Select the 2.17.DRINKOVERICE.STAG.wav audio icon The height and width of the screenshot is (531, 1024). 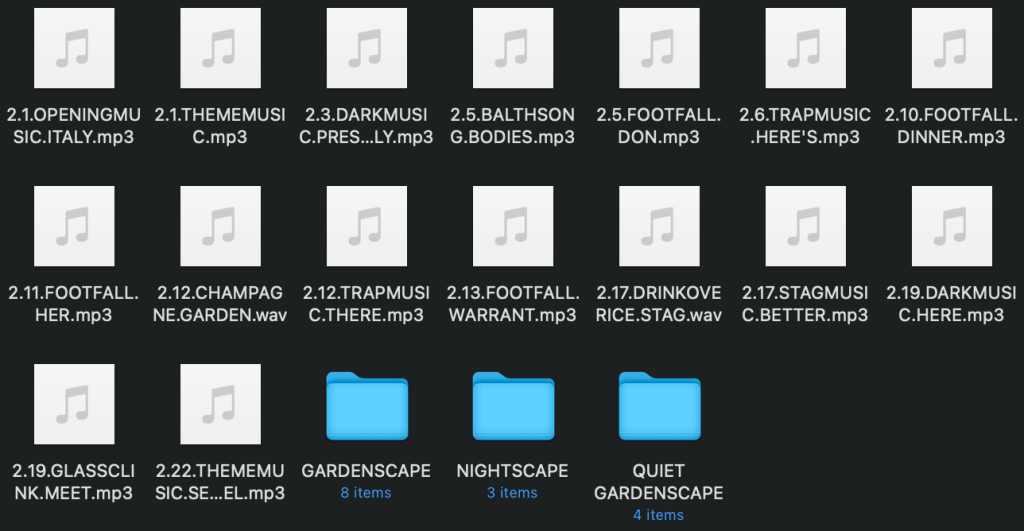[658, 226]
